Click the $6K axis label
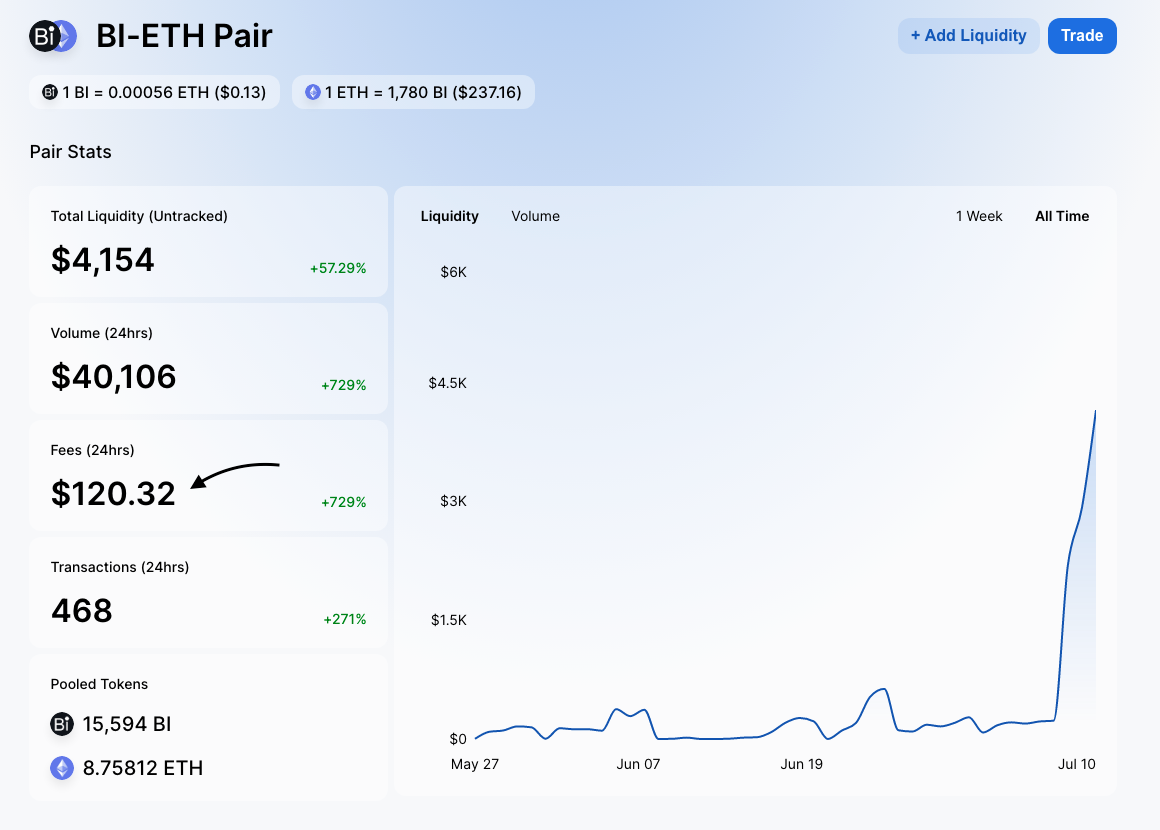 [453, 271]
